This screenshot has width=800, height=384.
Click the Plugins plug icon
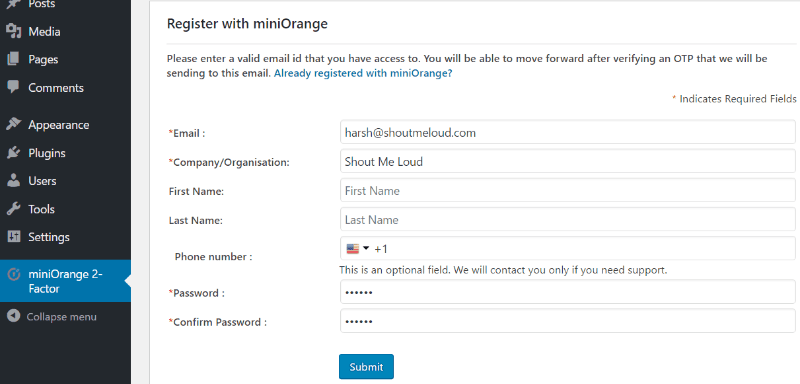click(14, 152)
